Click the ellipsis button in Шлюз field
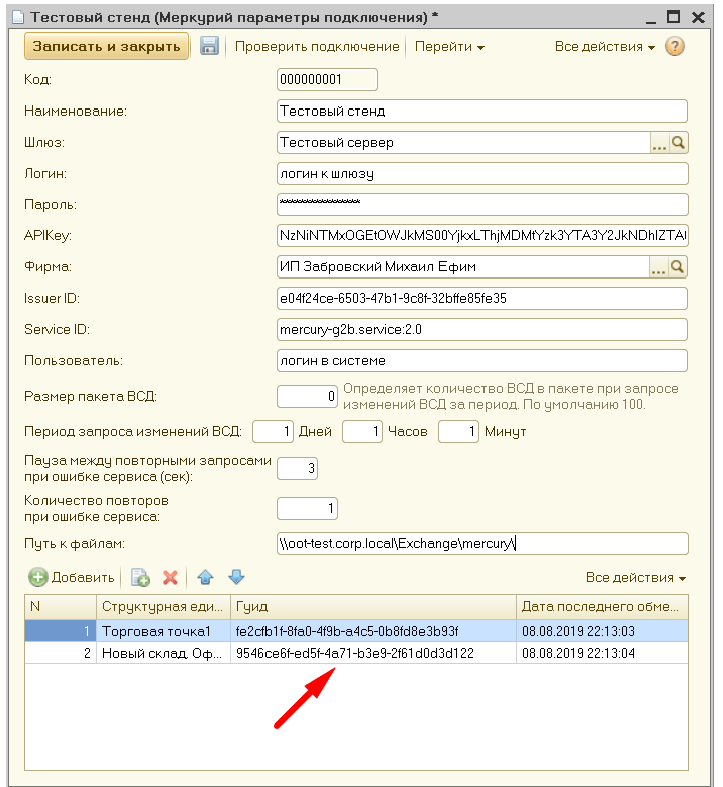Screen dimensions: 723x787 (659, 143)
